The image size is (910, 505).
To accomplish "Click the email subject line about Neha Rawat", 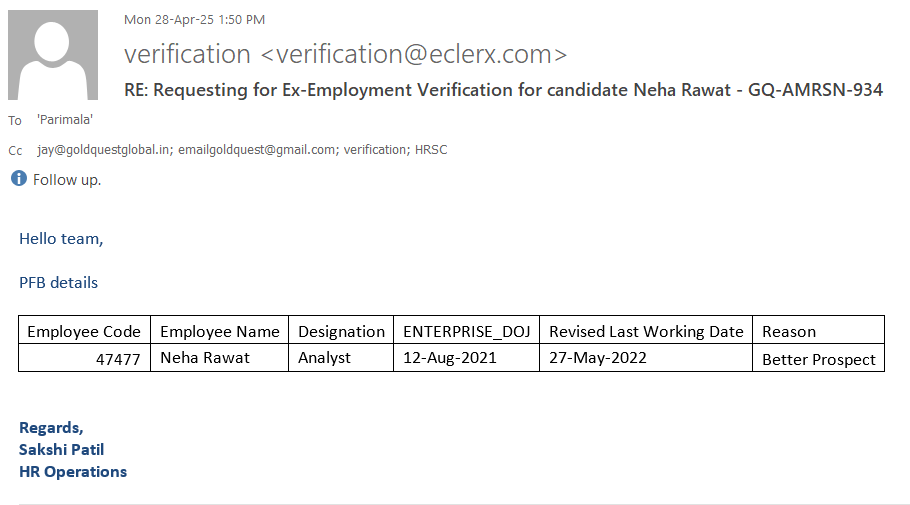I will pyautogui.click(x=503, y=90).
